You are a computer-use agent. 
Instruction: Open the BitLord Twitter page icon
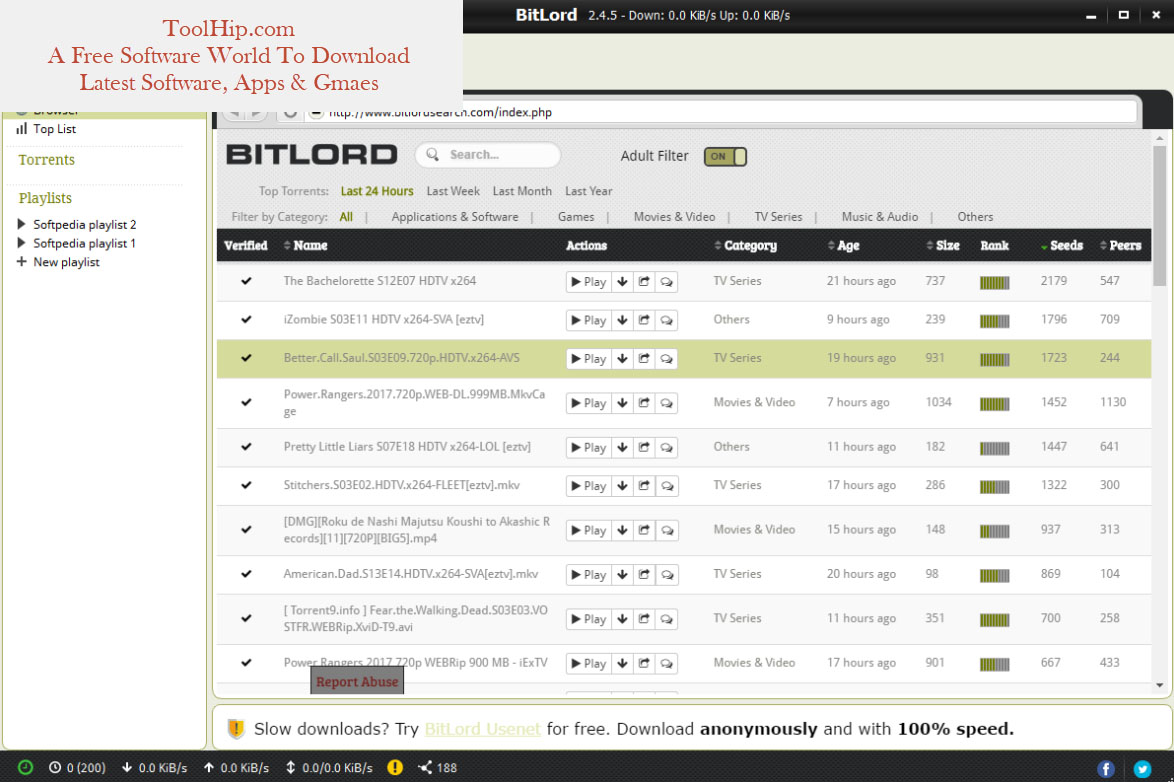pos(1142,769)
